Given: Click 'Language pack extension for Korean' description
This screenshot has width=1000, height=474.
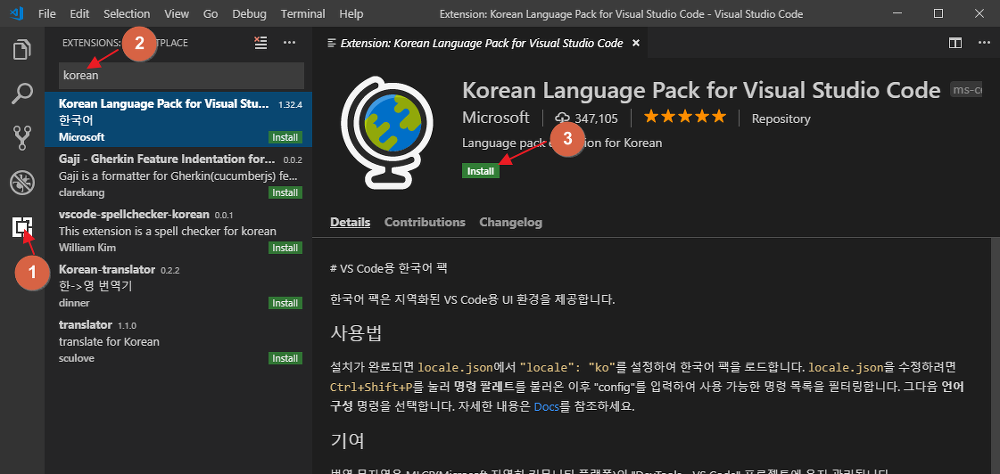Looking at the screenshot, I should [562, 143].
